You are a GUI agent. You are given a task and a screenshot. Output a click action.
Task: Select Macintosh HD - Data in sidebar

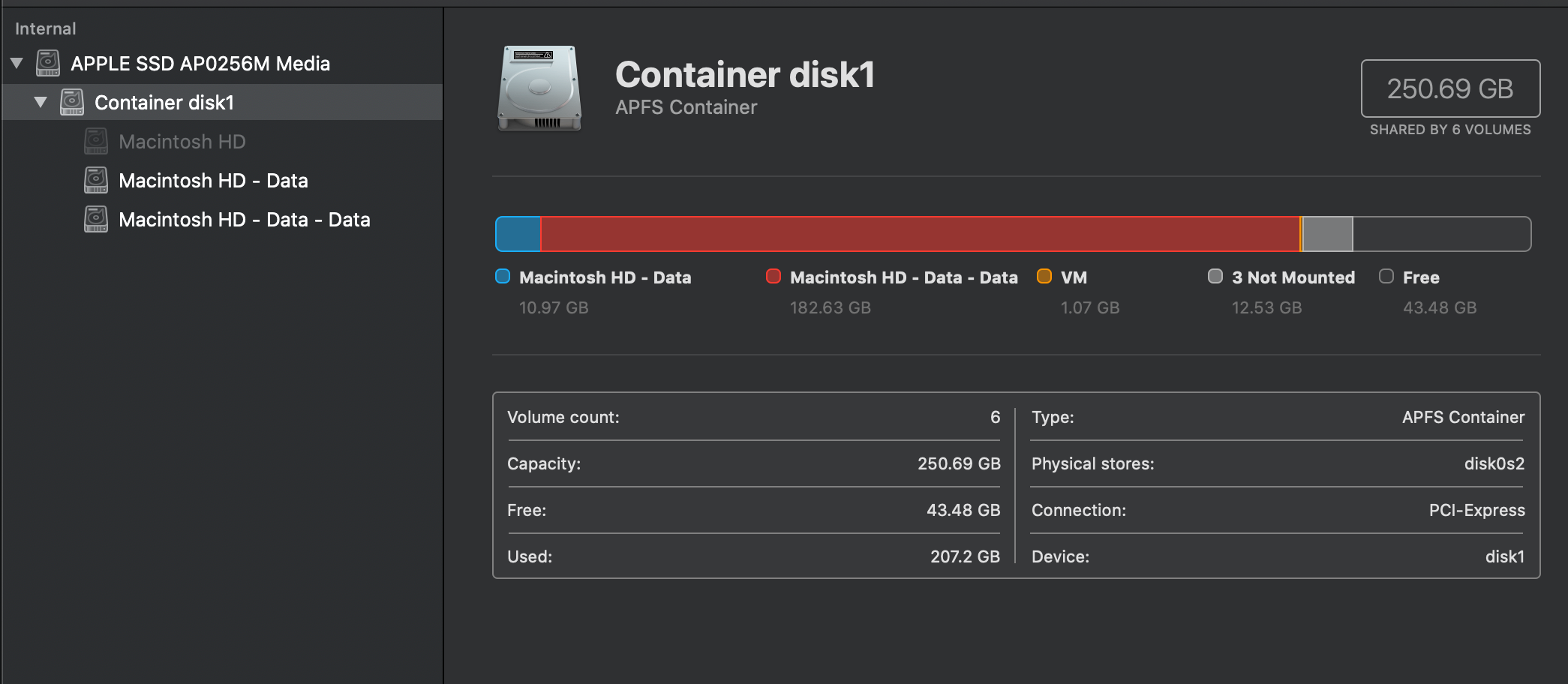[x=213, y=181]
